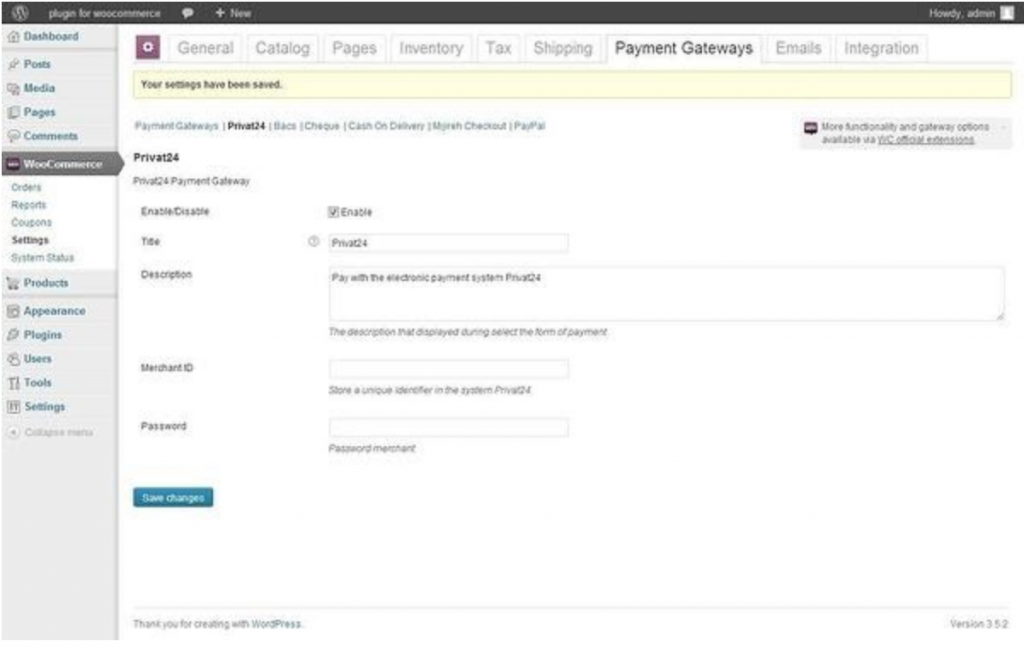Click the Appearance sidebar icon
Image resolution: width=1024 pixels, height=647 pixels.
pyautogui.click(x=13, y=311)
